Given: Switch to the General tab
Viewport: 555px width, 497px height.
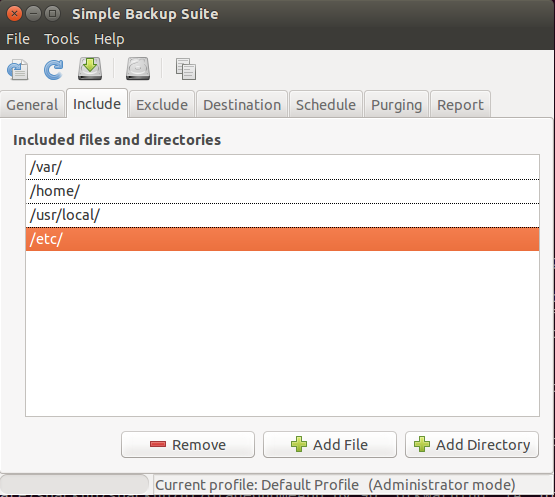Looking at the screenshot, I should (x=32, y=104).
